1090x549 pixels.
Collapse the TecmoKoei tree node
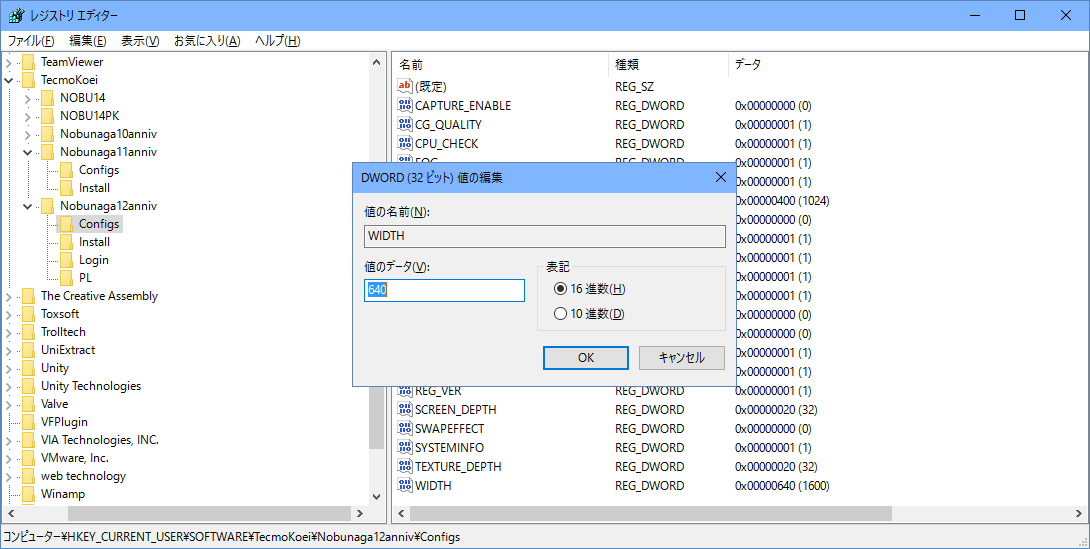point(9,80)
